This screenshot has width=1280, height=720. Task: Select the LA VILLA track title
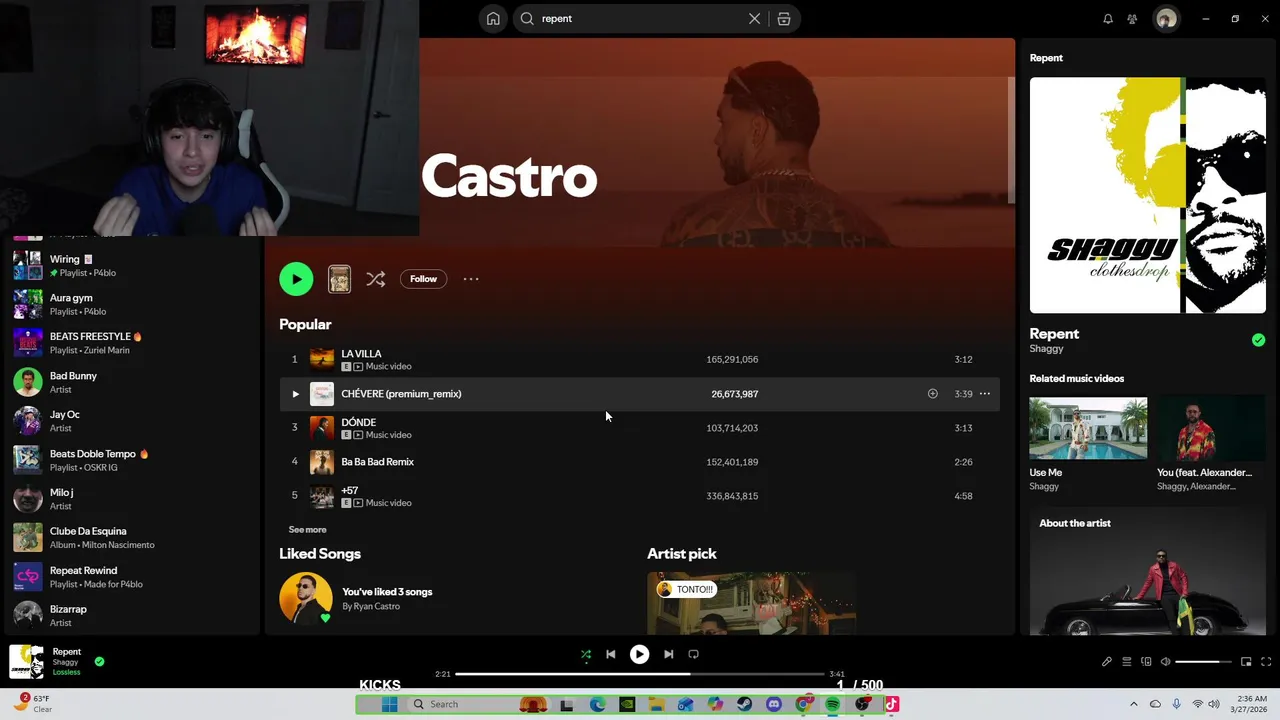pos(361,354)
